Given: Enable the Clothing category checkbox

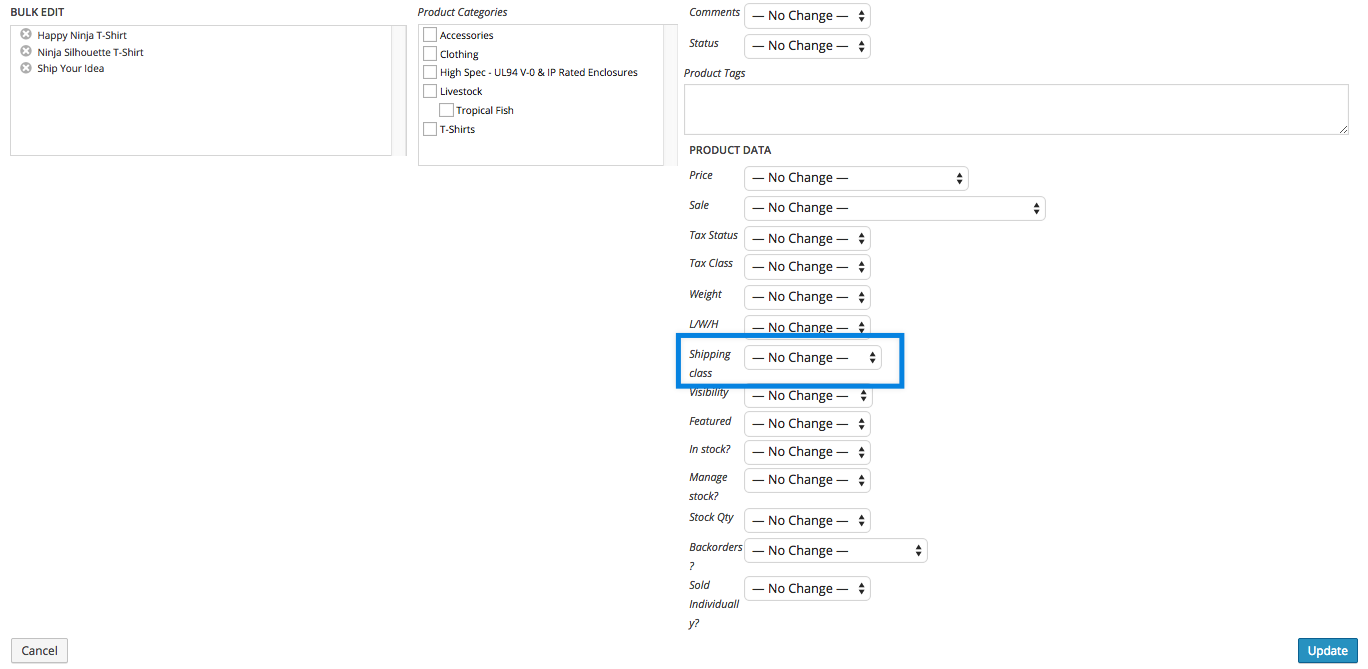Looking at the screenshot, I should [429, 53].
